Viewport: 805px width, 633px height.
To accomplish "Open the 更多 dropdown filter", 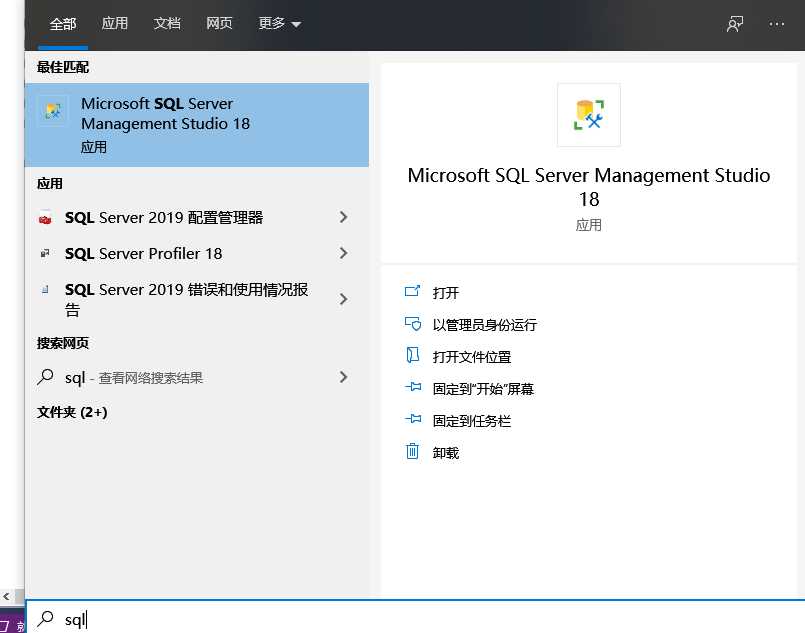I will coord(279,24).
